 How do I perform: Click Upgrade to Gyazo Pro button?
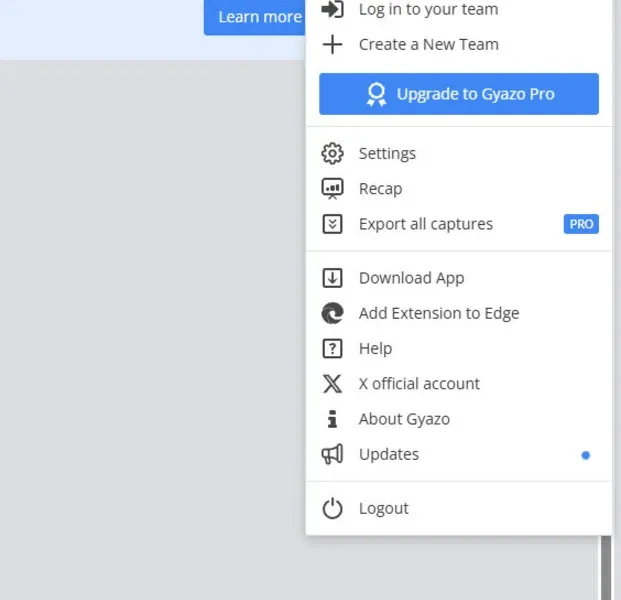point(459,94)
